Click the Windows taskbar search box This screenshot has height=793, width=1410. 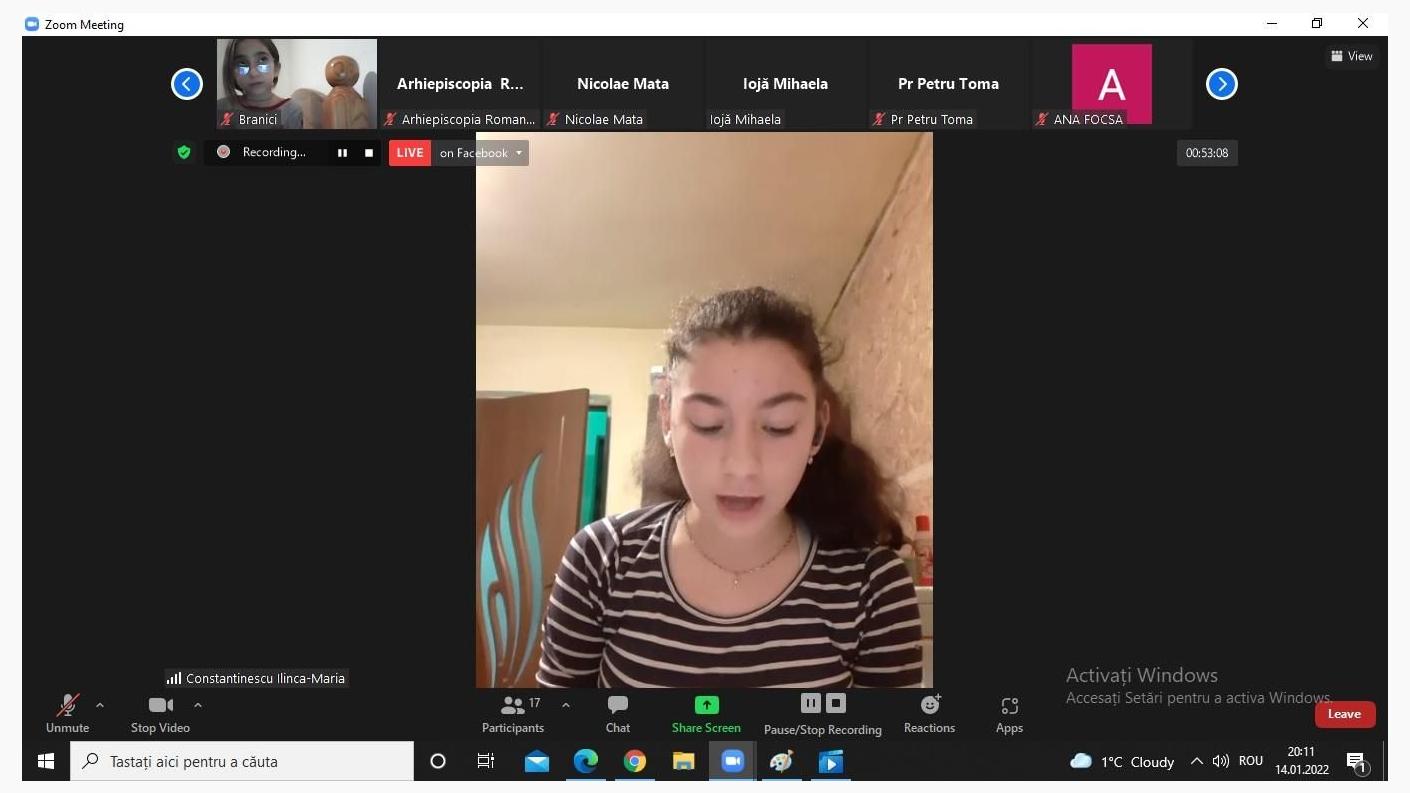[242, 761]
